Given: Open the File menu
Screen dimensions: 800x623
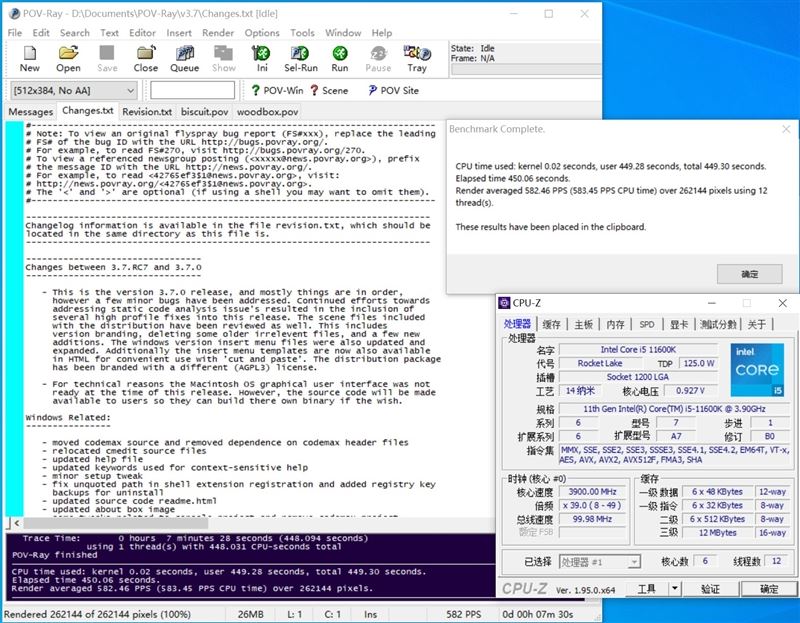Looking at the screenshot, I should click(15, 33).
